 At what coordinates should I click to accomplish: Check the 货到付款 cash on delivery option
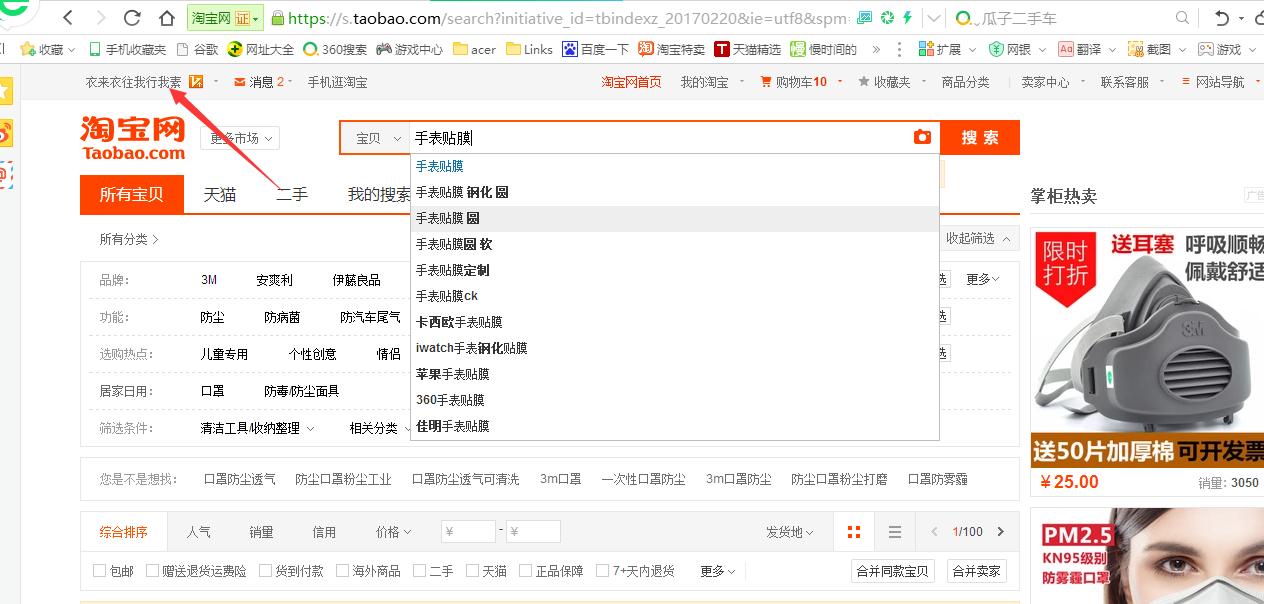click(x=291, y=570)
